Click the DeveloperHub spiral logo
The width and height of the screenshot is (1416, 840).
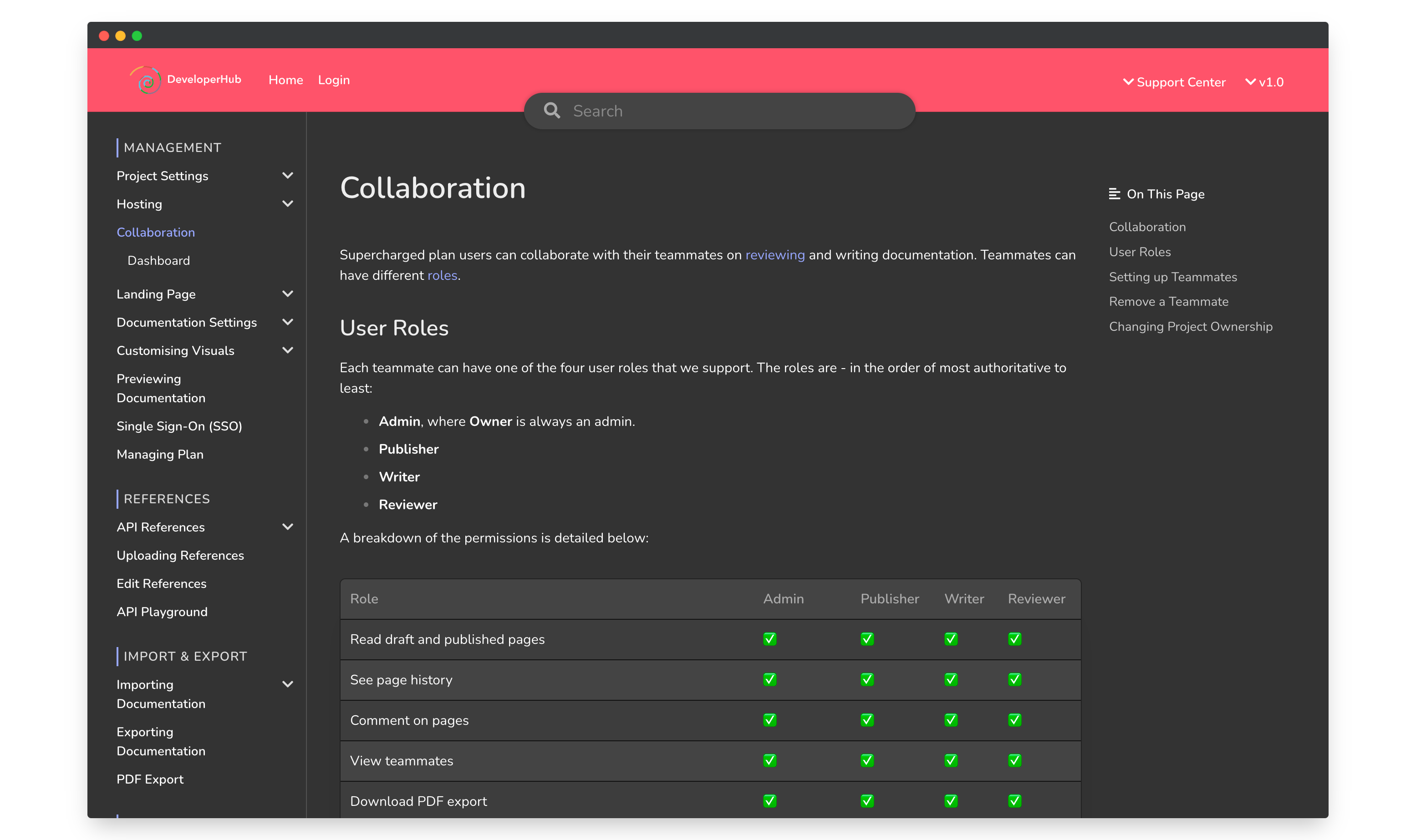click(x=147, y=81)
